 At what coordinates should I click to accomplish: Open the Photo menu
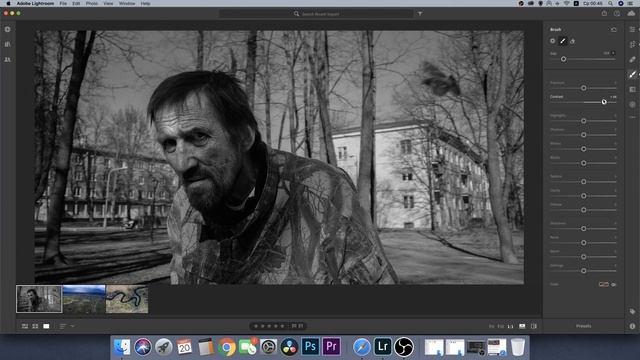click(x=92, y=3)
